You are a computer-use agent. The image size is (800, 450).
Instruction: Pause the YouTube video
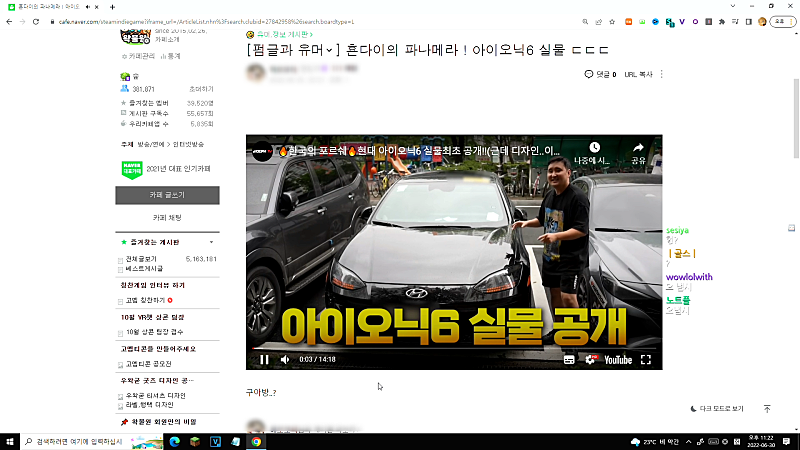pyautogui.click(x=264, y=360)
